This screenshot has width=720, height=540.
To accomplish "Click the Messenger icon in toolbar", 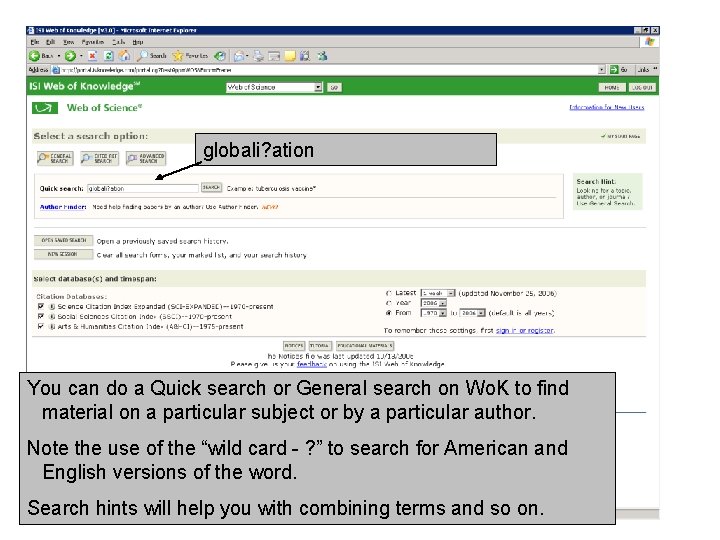I will click(322, 56).
